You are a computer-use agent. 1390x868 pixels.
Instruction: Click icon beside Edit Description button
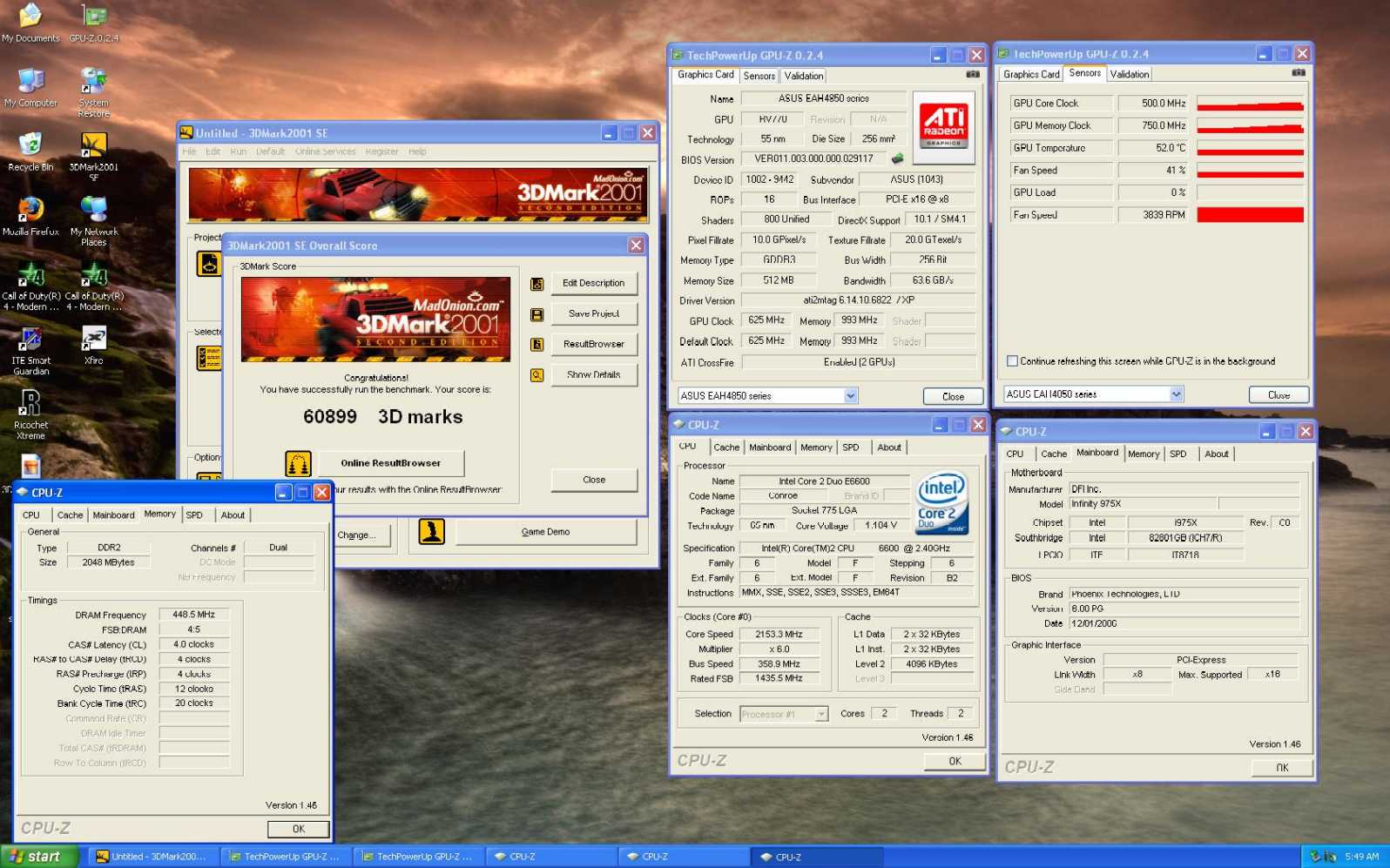(x=537, y=284)
